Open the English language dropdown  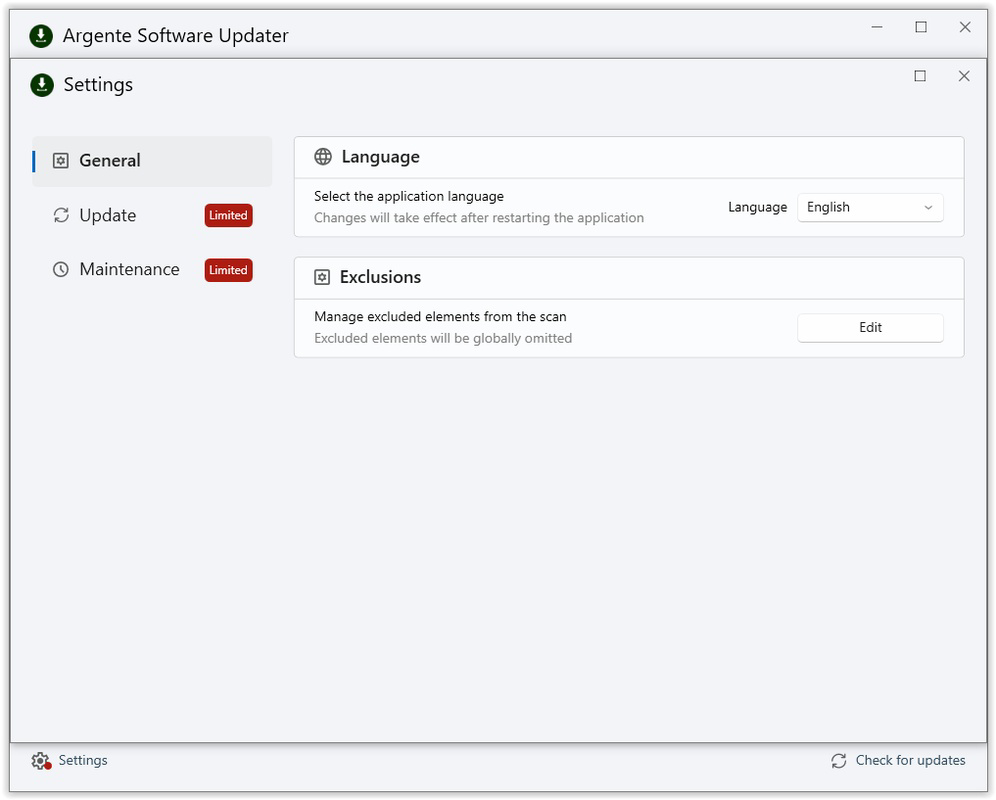click(x=870, y=207)
